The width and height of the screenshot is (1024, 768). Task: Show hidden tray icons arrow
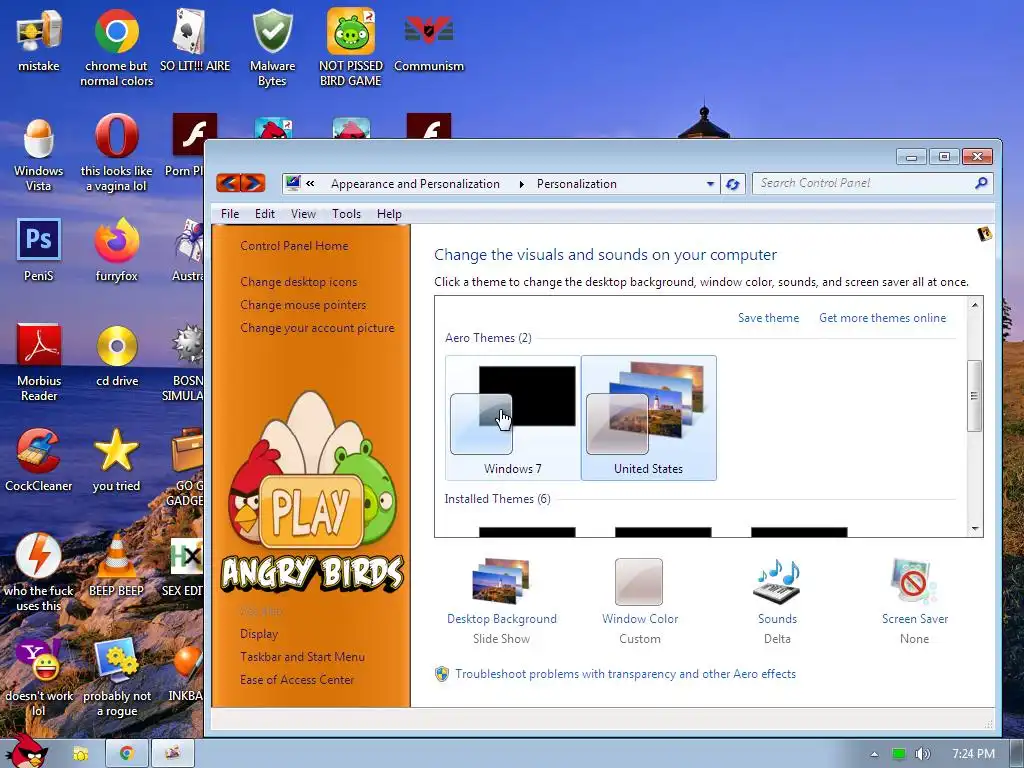click(x=874, y=754)
